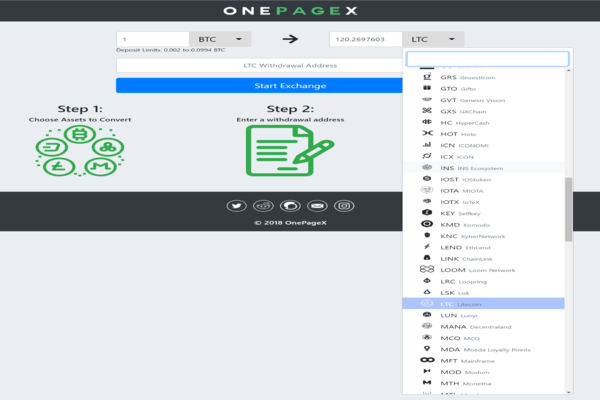Click the IOST IOStoken coin icon
The width and height of the screenshot is (600, 400).
[x=427, y=179]
